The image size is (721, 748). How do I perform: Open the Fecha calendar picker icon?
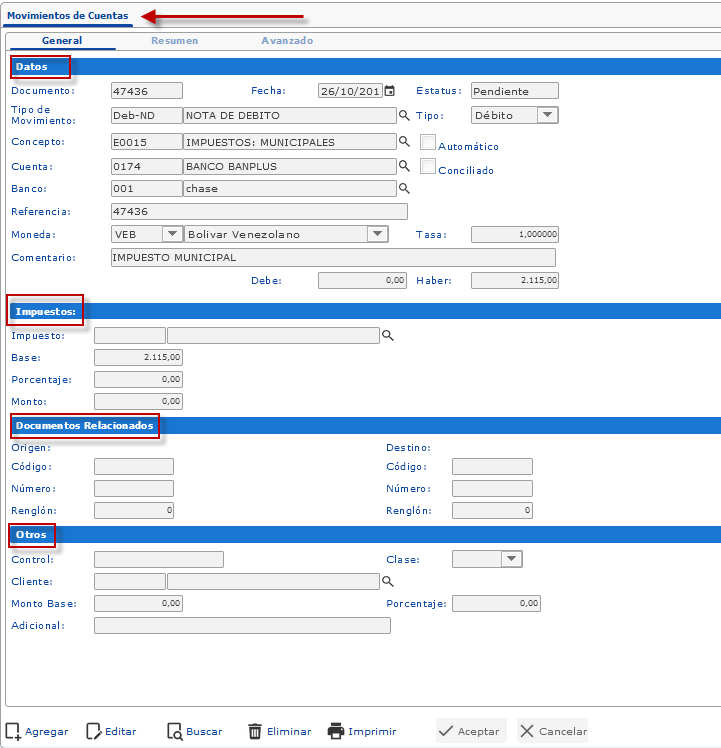[x=390, y=91]
